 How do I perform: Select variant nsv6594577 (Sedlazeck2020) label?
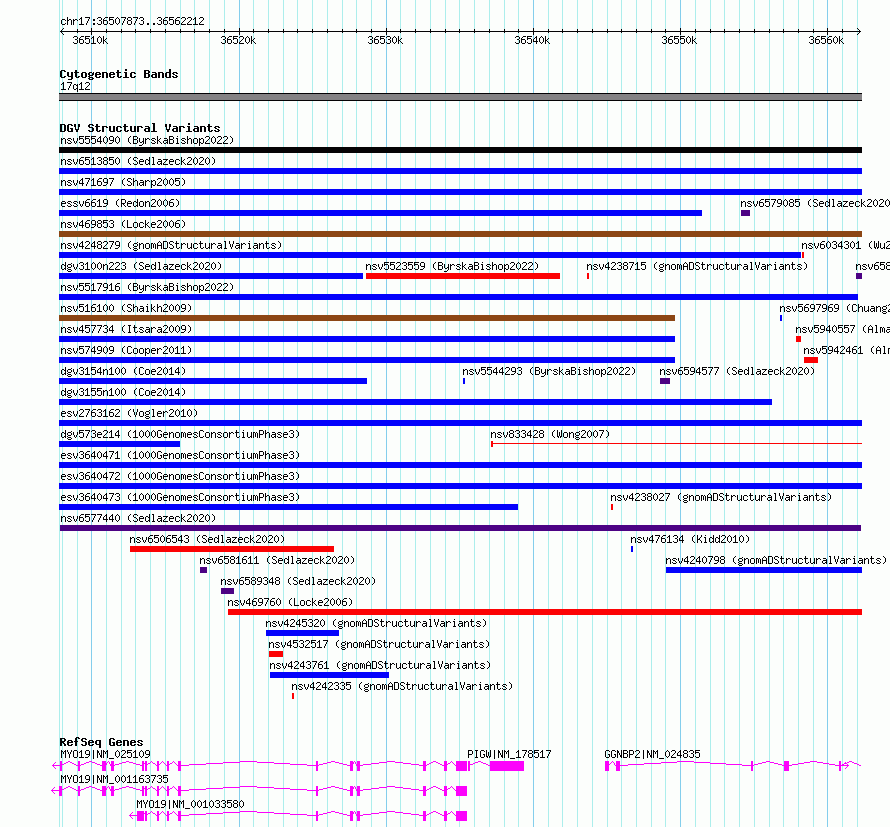[737, 371]
